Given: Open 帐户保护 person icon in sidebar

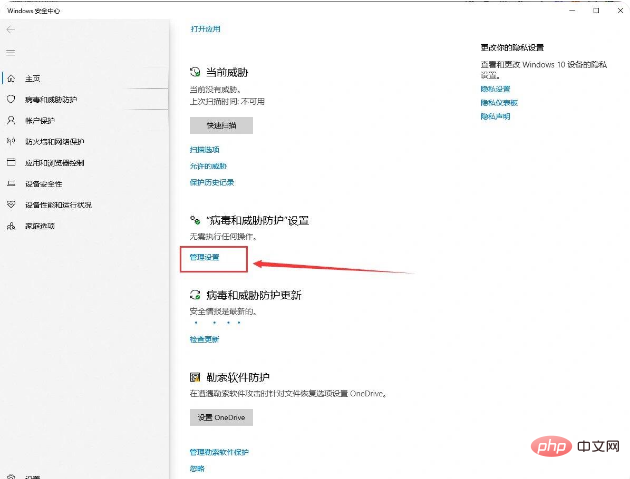Looking at the screenshot, I should (11, 120).
